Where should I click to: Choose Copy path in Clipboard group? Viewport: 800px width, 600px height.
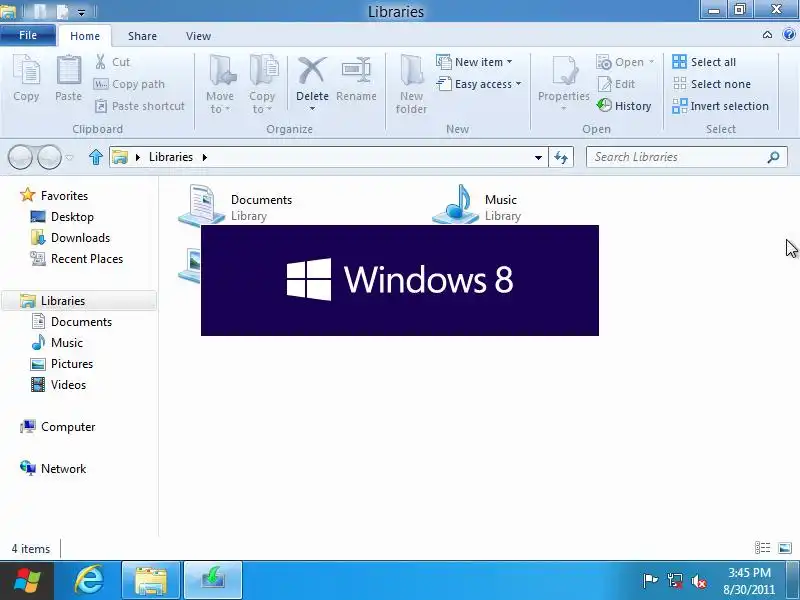point(130,84)
